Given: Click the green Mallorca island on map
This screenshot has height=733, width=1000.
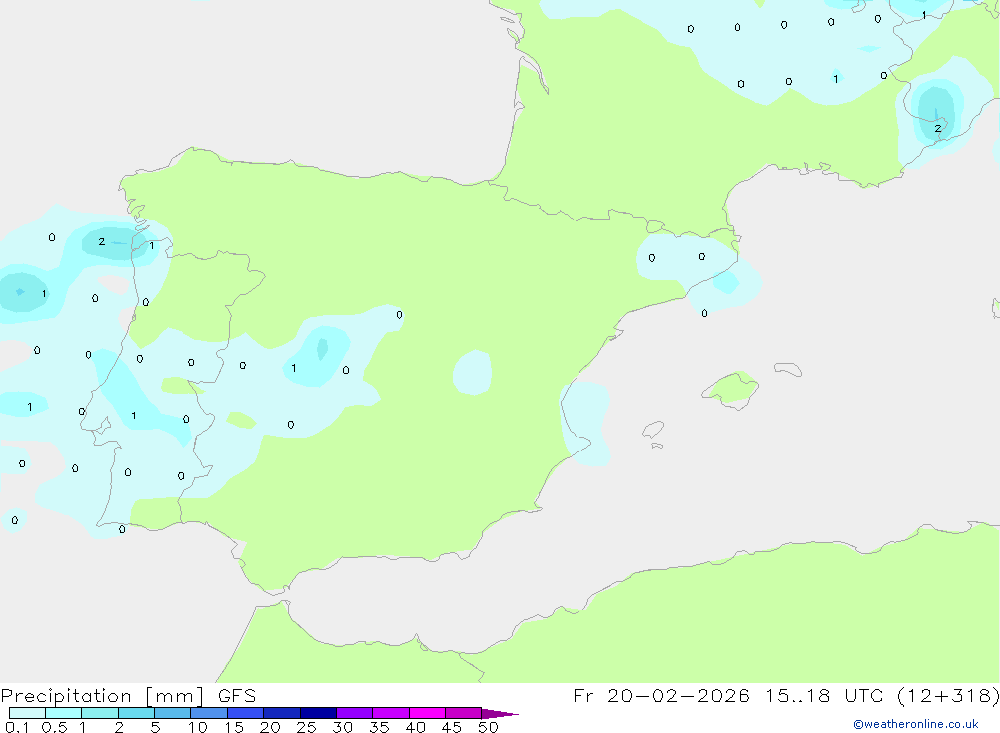Looking at the screenshot, I should pyautogui.click(x=731, y=388).
